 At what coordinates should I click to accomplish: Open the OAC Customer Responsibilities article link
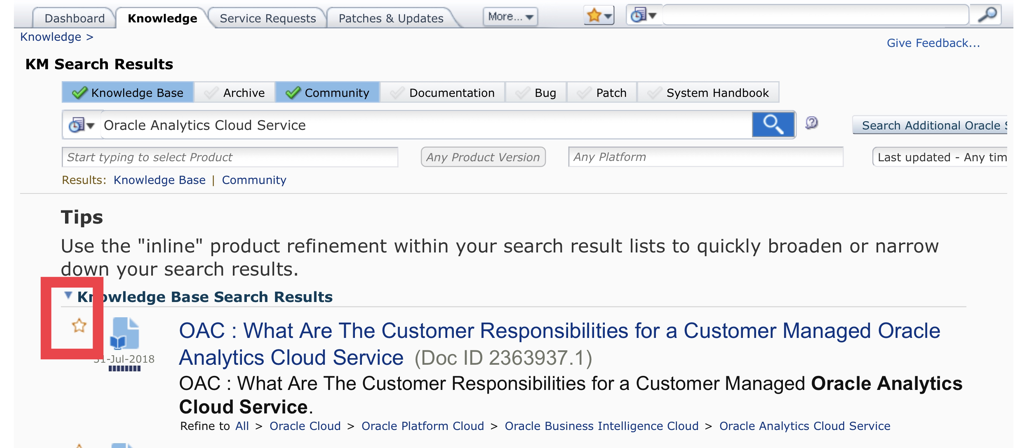(559, 344)
